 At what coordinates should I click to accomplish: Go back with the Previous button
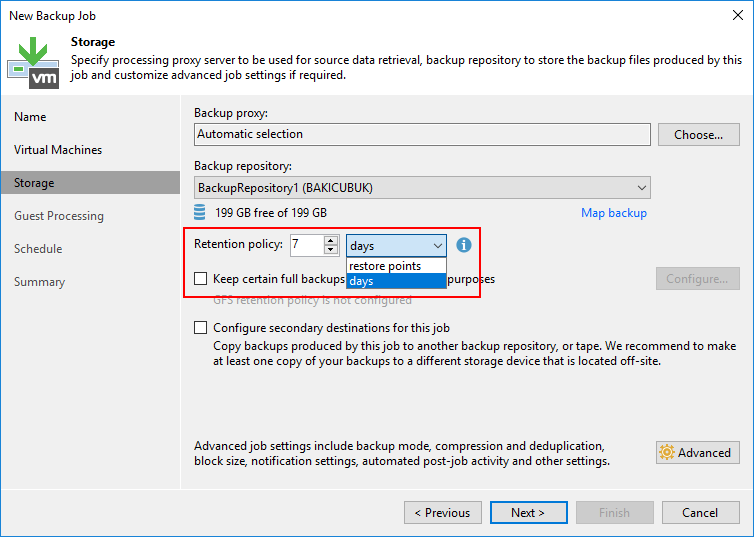tap(441, 513)
